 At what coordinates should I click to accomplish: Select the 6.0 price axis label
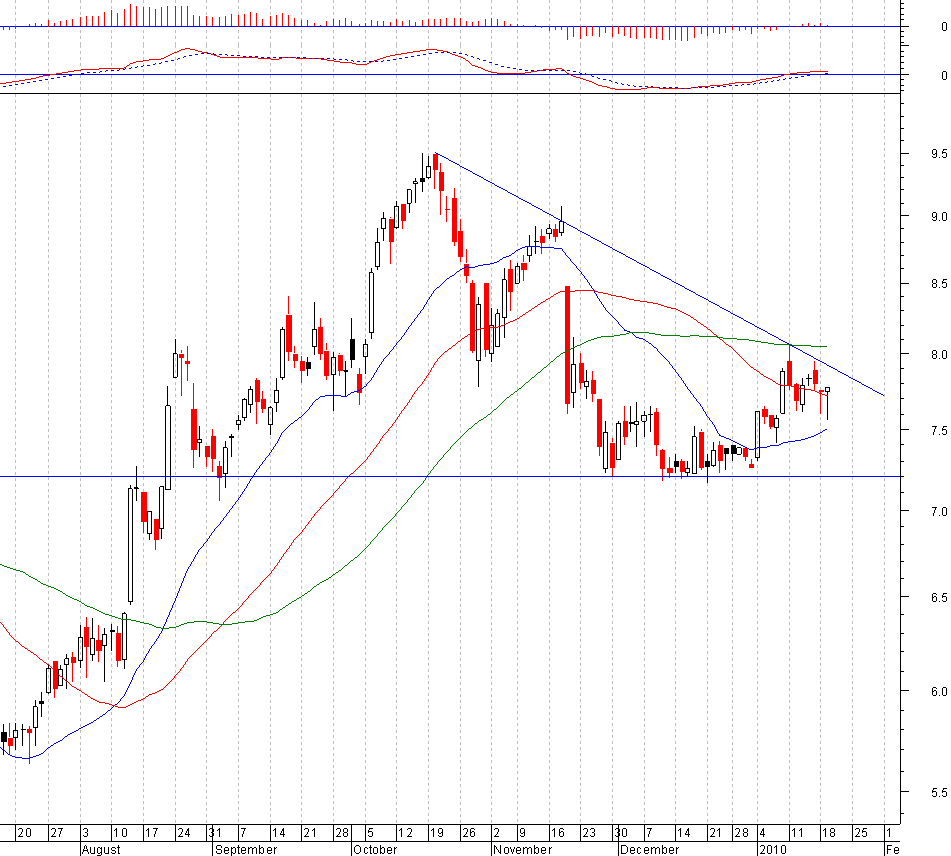tap(939, 692)
